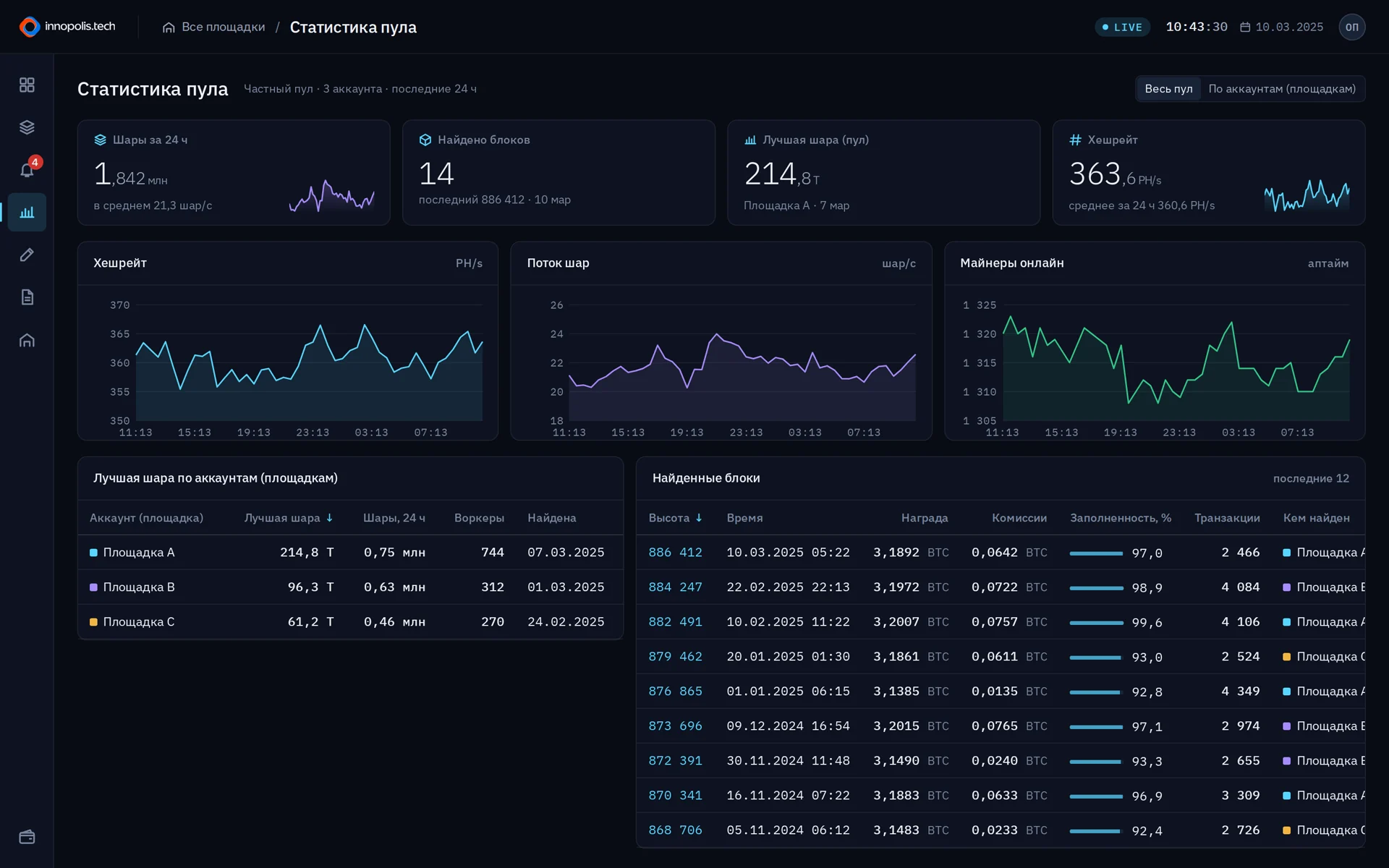Switch to 'Весь пул' view
Viewport: 1389px width, 868px height.
1168,88
